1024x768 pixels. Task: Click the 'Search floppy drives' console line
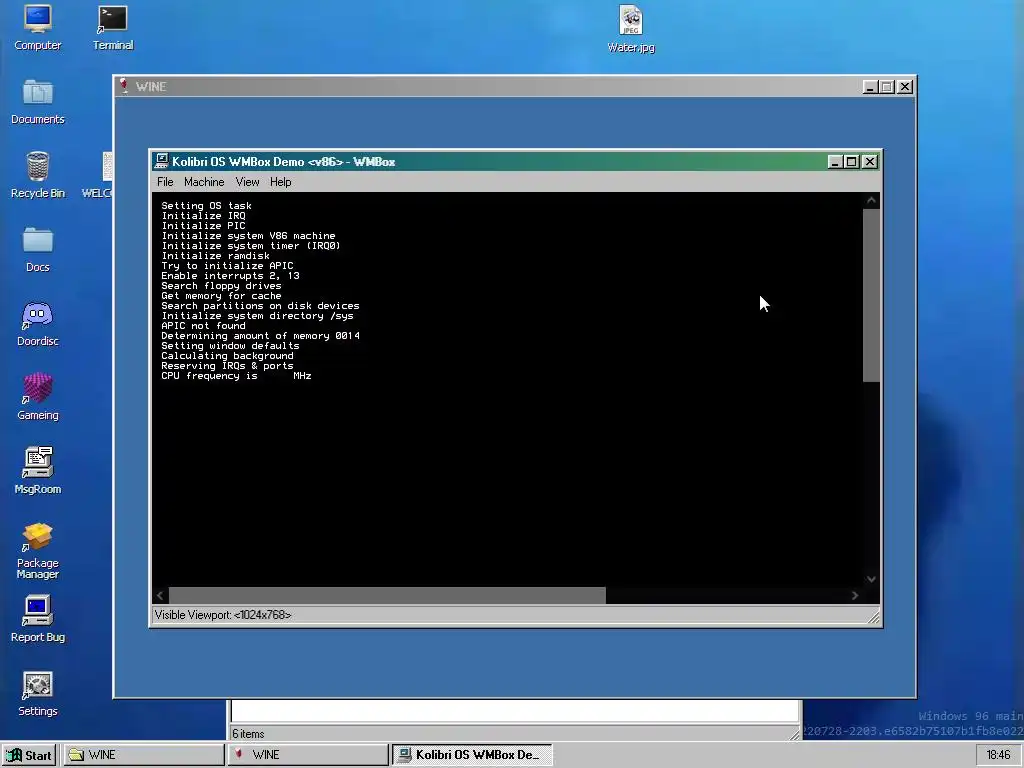click(x=221, y=286)
